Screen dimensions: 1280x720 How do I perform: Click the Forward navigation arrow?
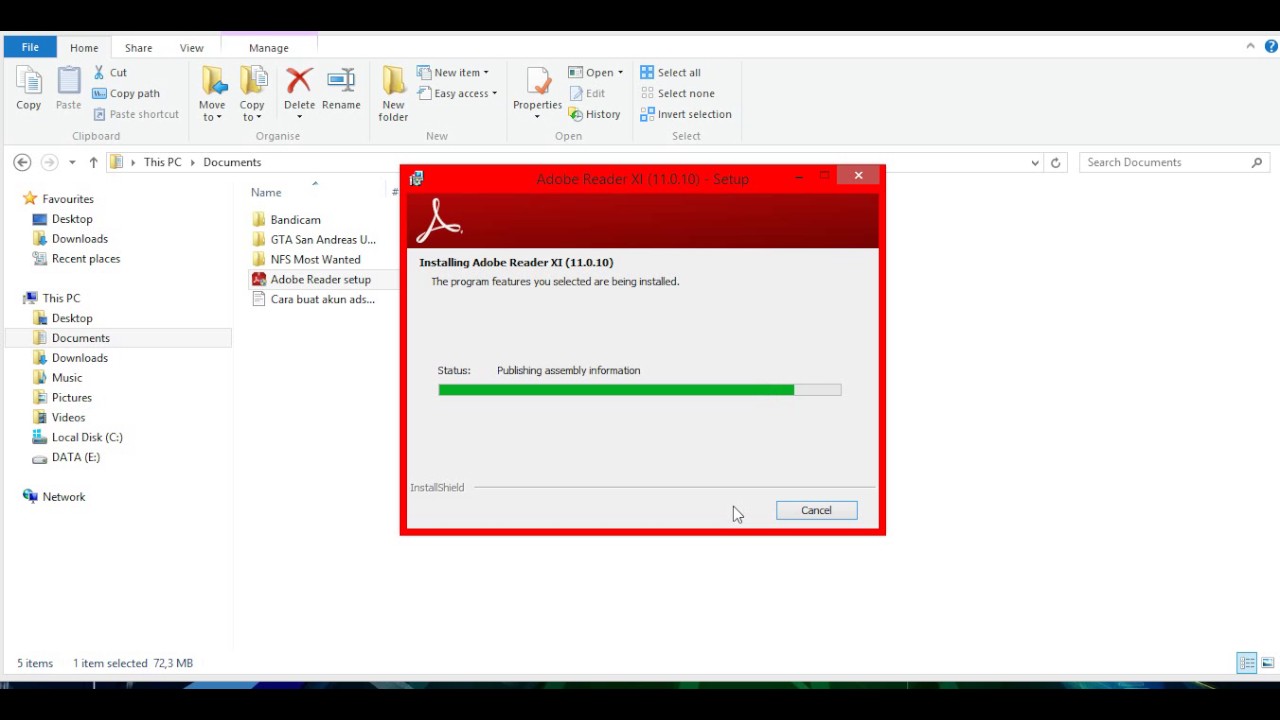[48, 162]
